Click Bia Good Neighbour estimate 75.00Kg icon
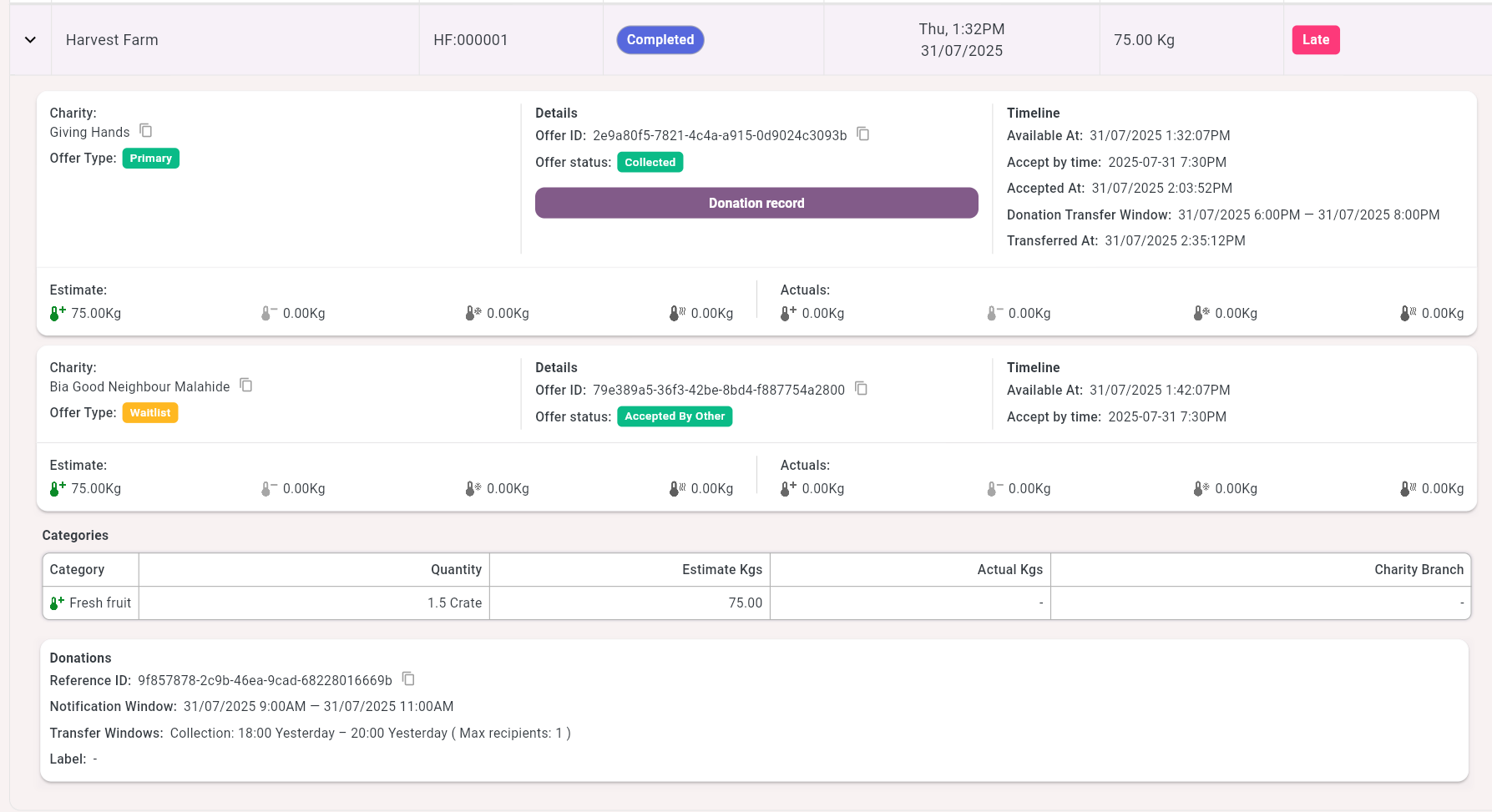The height and width of the screenshot is (812, 1492). [x=57, y=488]
